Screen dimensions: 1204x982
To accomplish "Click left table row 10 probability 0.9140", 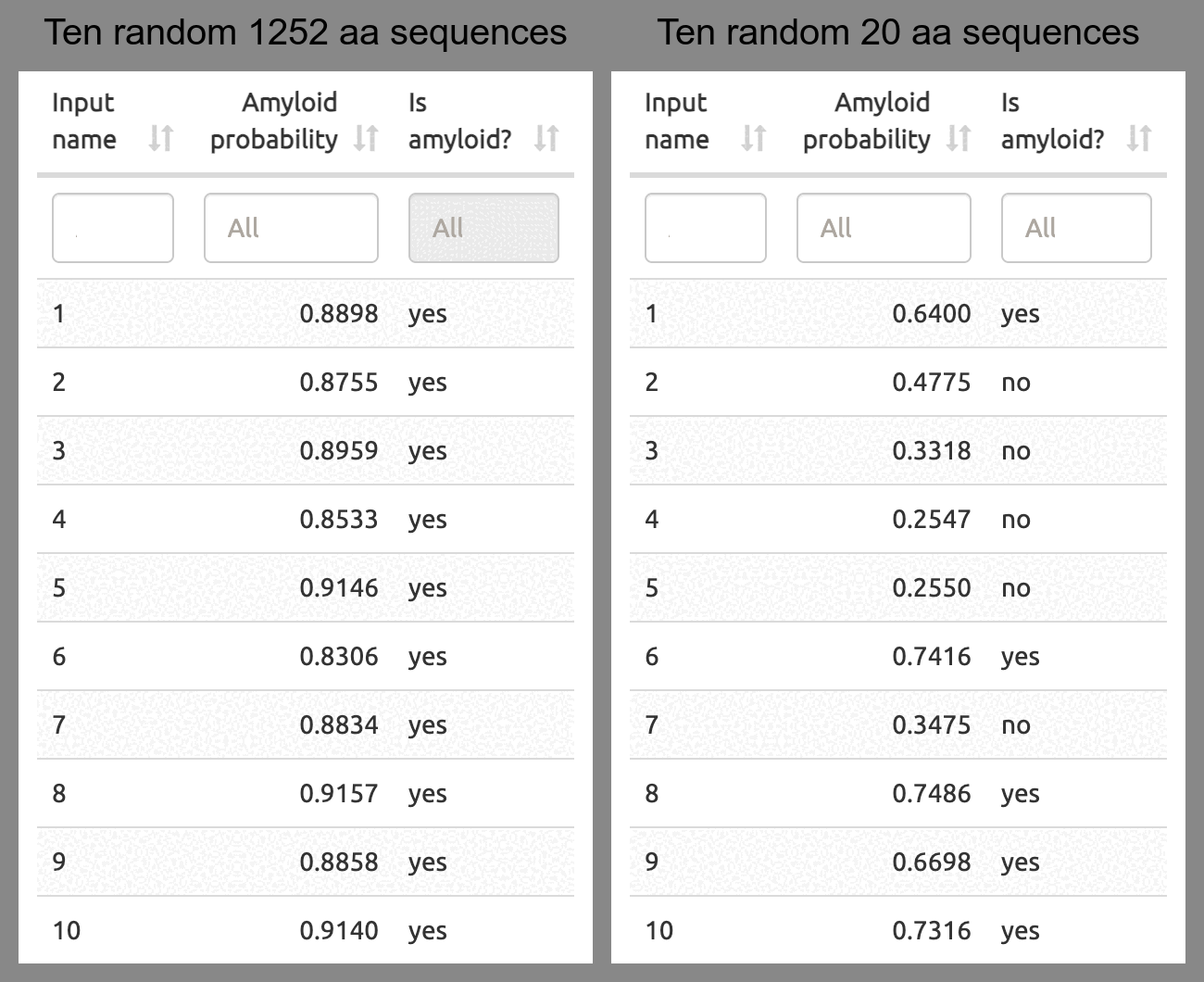I will pos(339,931).
